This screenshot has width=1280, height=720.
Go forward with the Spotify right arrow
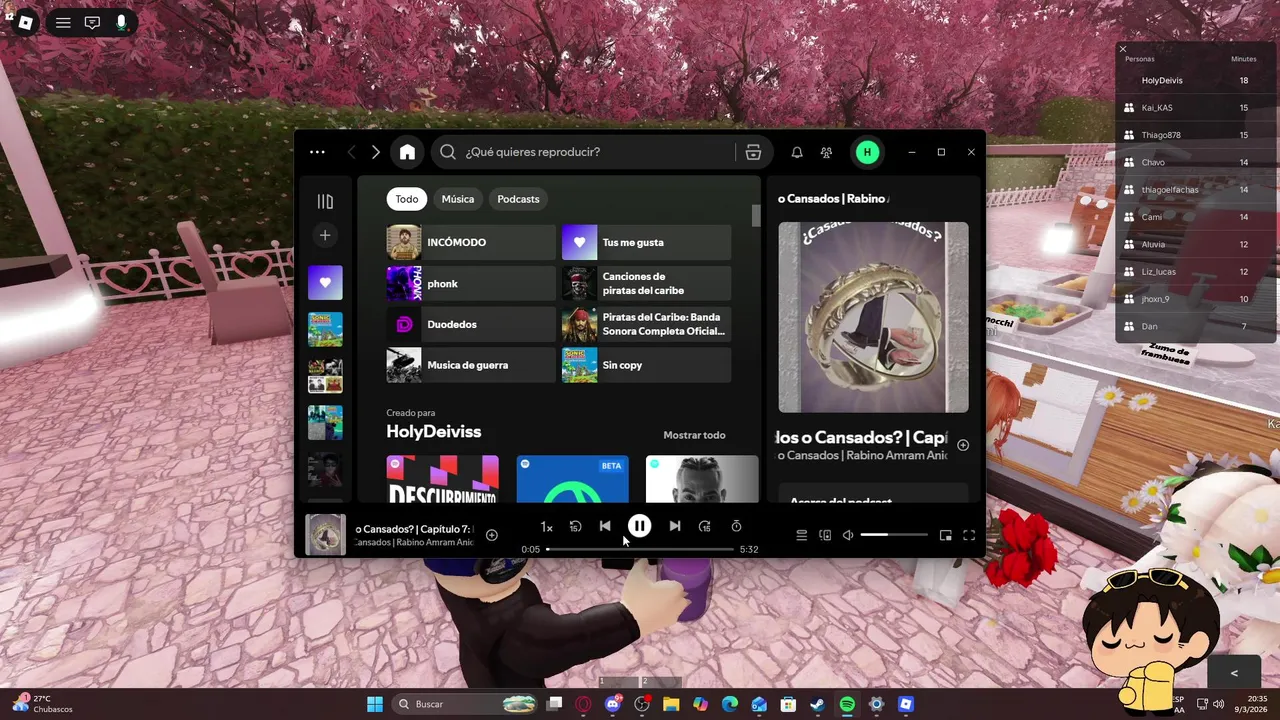pos(376,152)
